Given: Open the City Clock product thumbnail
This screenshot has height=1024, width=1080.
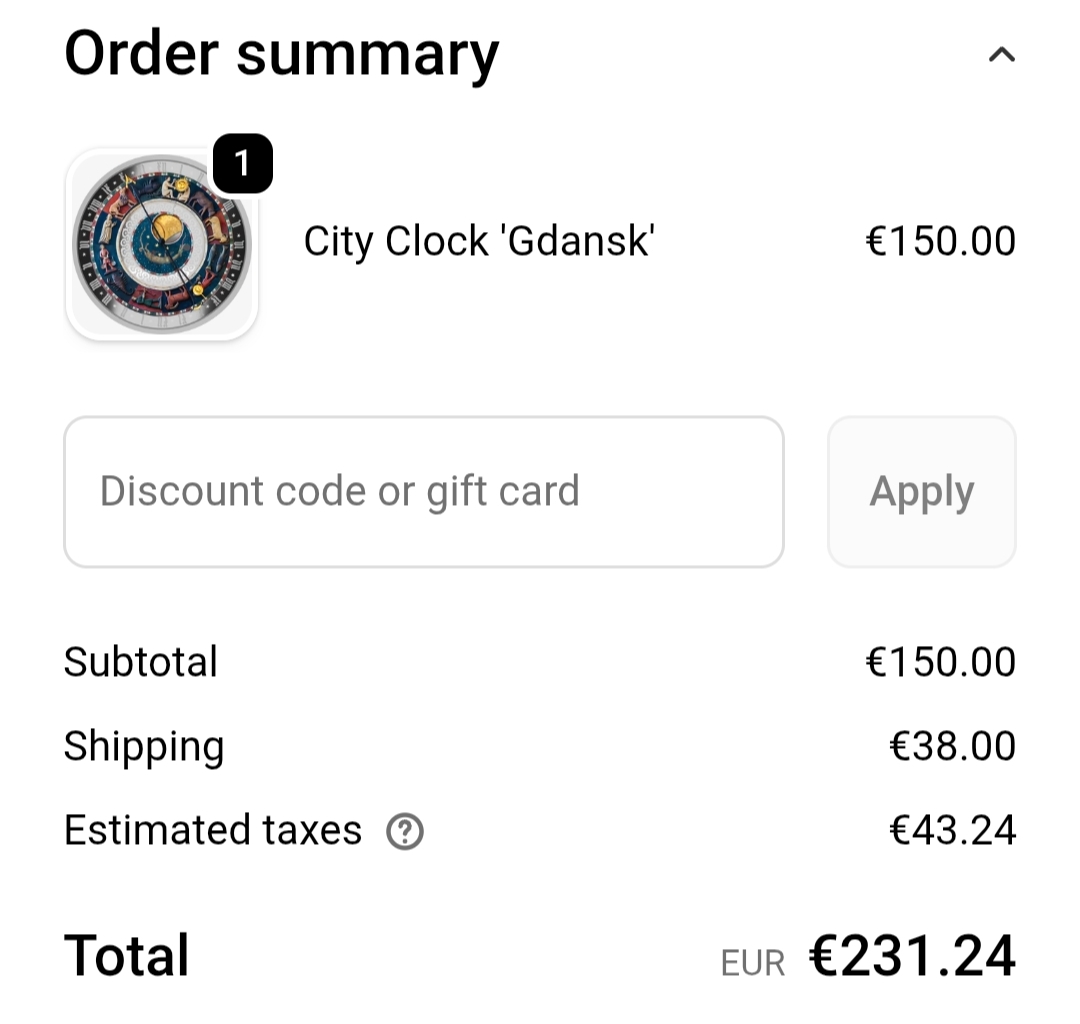Looking at the screenshot, I should pyautogui.click(x=162, y=245).
